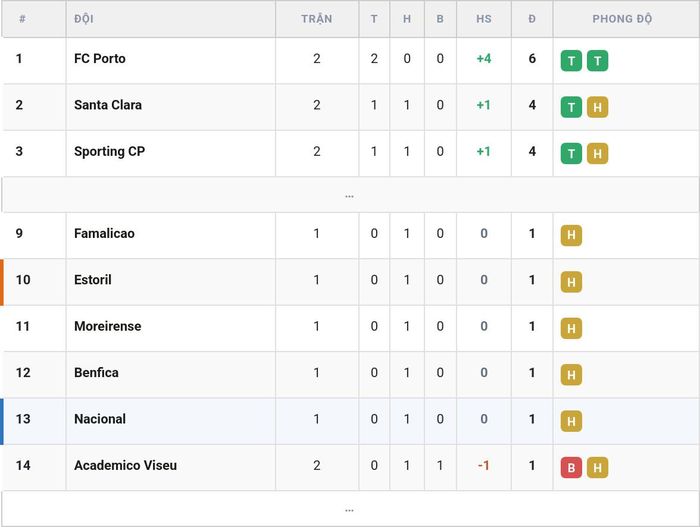
Task: Open the FC Porto team link
Action: 100,59
